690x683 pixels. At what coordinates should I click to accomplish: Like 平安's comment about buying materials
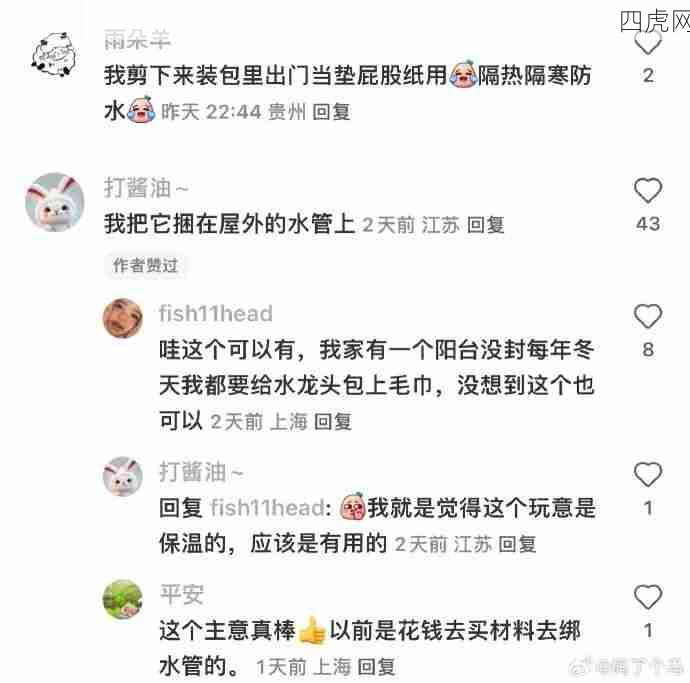pyautogui.click(x=648, y=597)
